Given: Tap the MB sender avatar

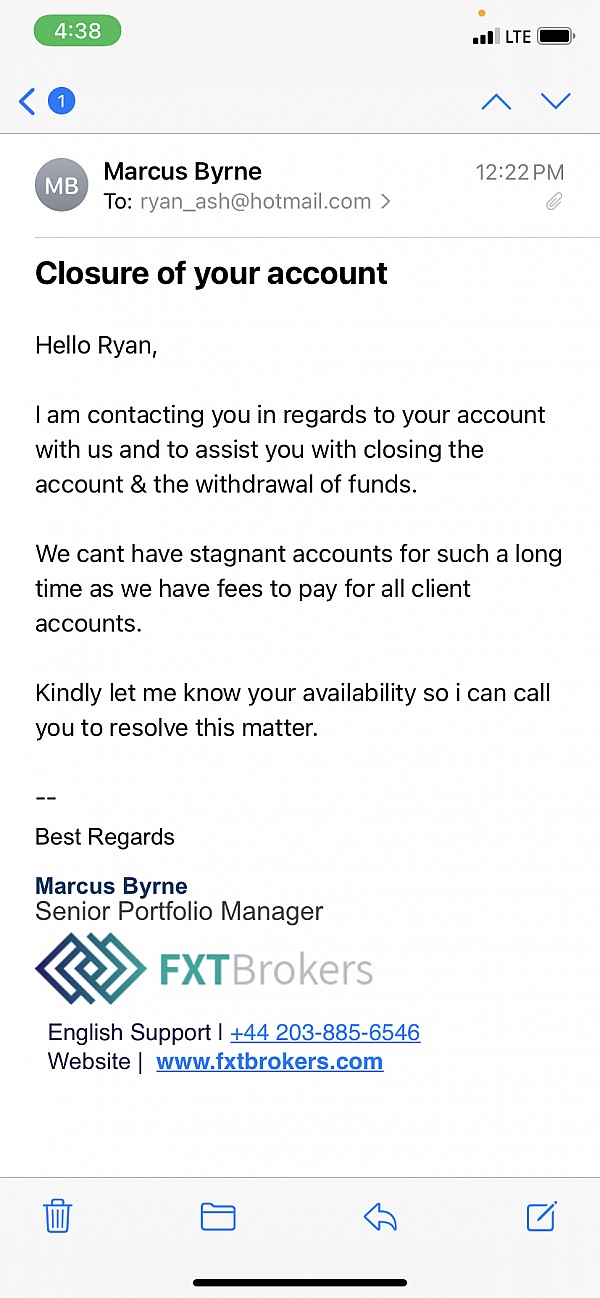Looking at the screenshot, I should 62,186.
